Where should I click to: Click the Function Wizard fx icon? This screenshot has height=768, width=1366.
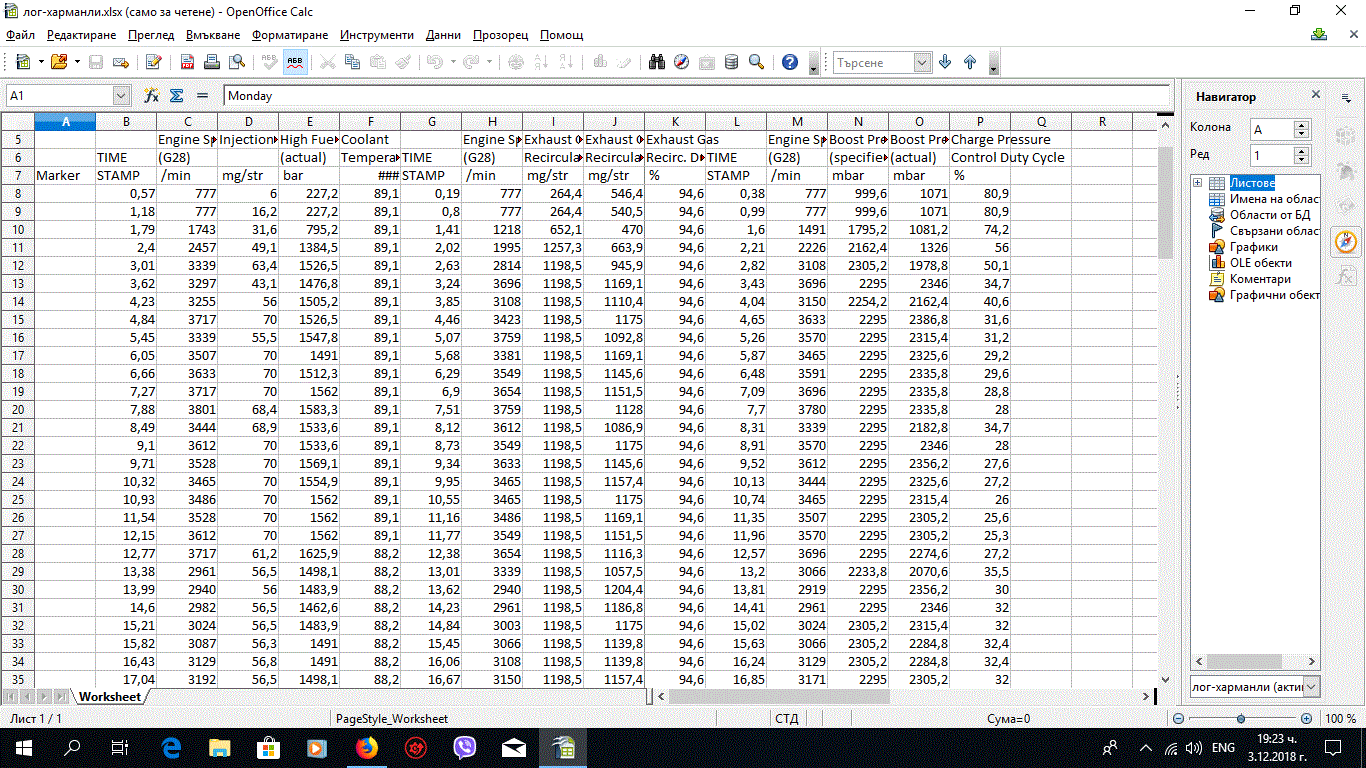click(152, 96)
